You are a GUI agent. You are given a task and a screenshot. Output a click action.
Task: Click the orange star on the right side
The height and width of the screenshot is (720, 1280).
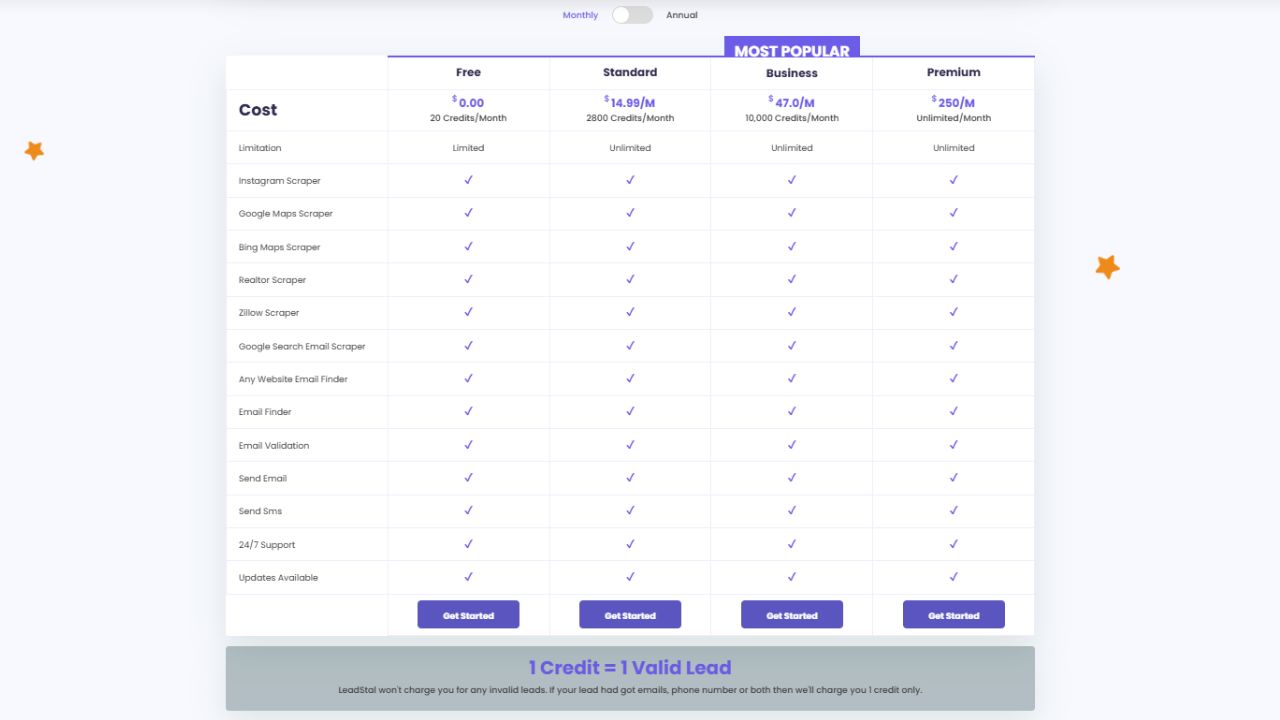coord(1107,267)
